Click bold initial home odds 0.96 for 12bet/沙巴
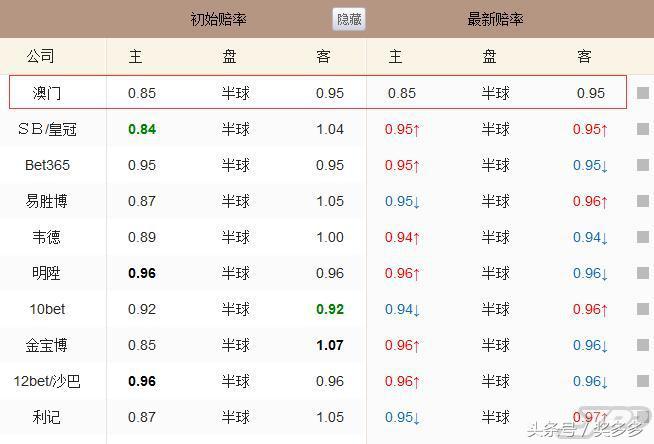This screenshot has width=654, height=444. [x=142, y=381]
